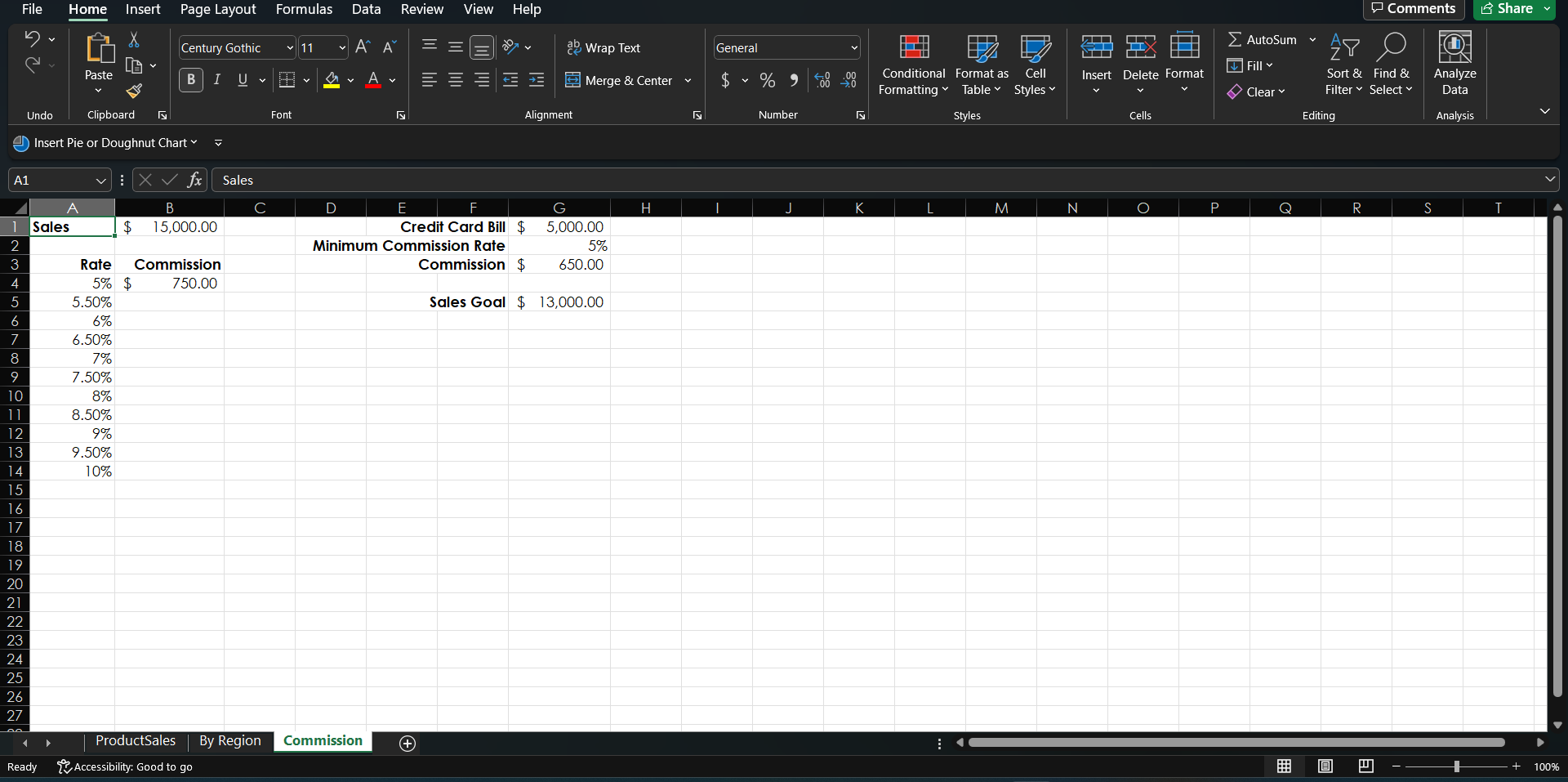Viewport: 1568px width, 782px height.
Task: Switch to the Formulas ribbon tab
Action: (304, 9)
